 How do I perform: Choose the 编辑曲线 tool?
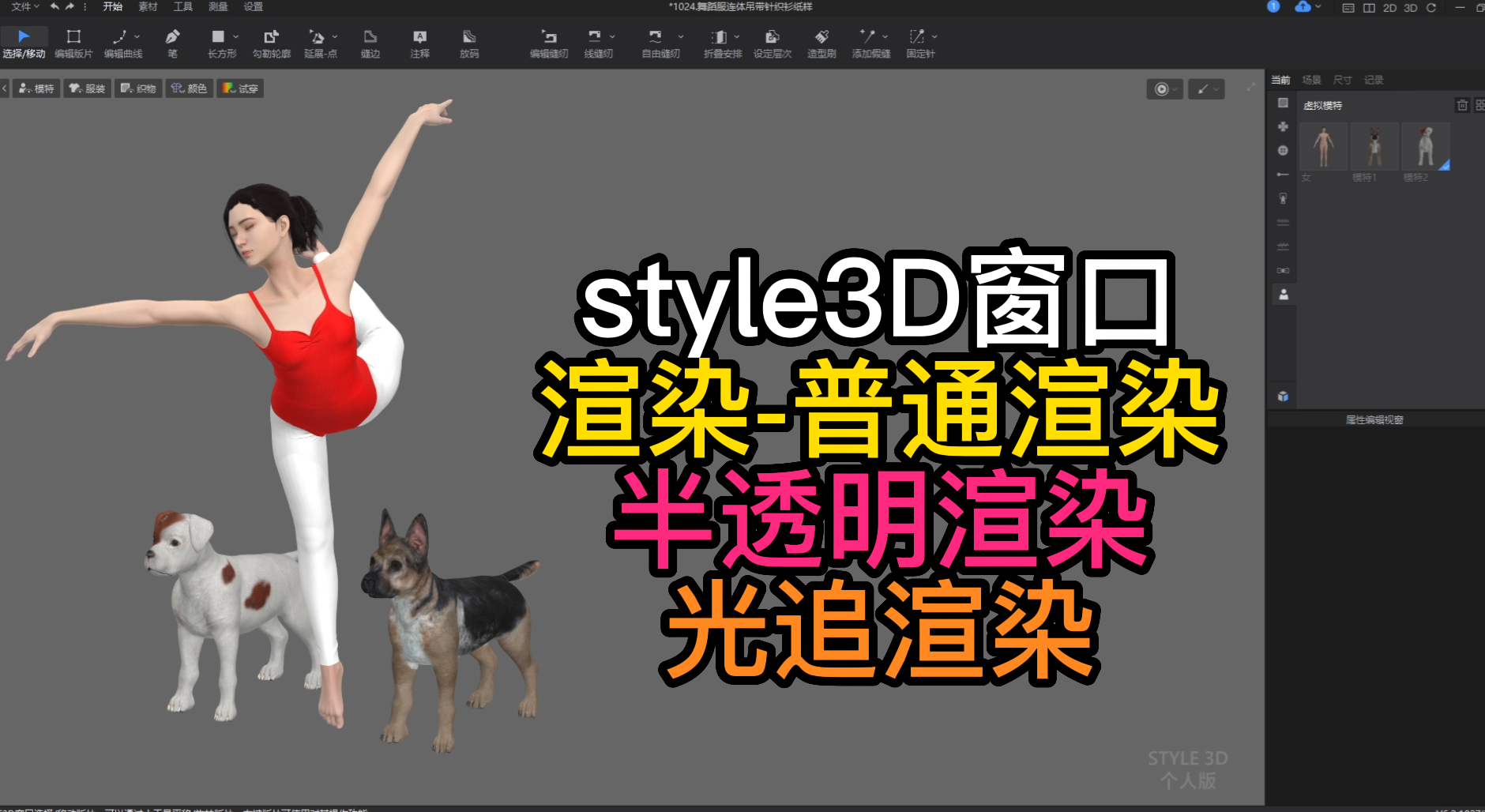[x=122, y=43]
